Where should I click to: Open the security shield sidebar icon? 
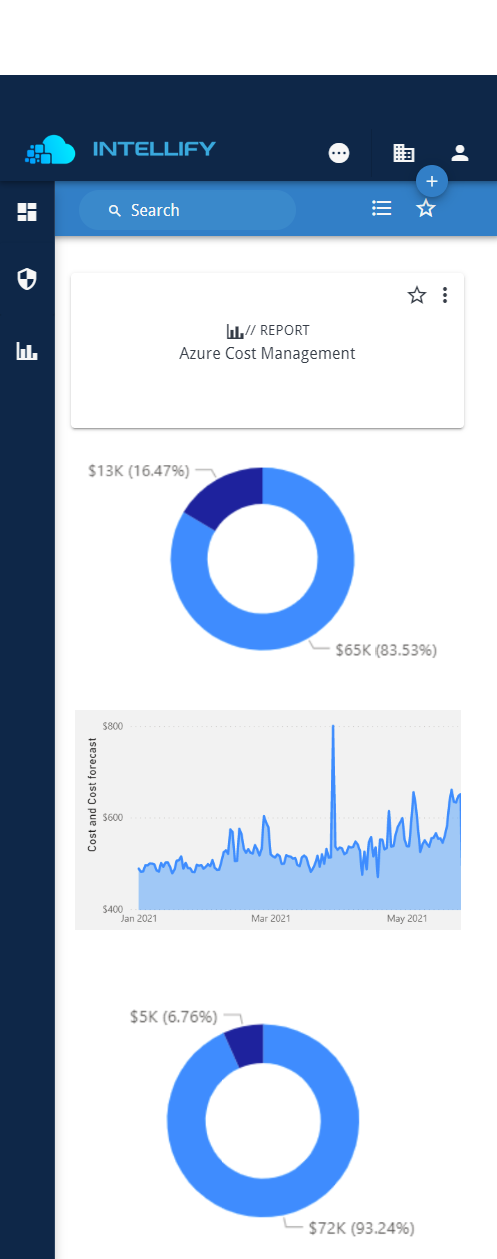pyautogui.click(x=27, y=279)
